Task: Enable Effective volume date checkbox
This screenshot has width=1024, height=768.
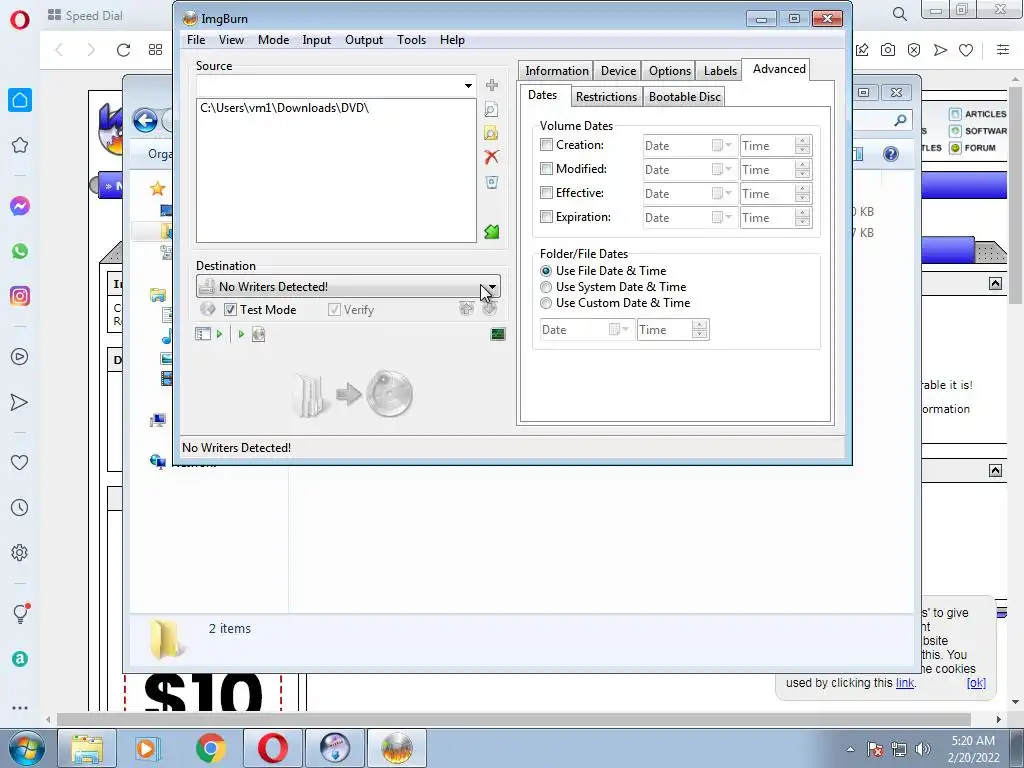Action: [547, 193]
